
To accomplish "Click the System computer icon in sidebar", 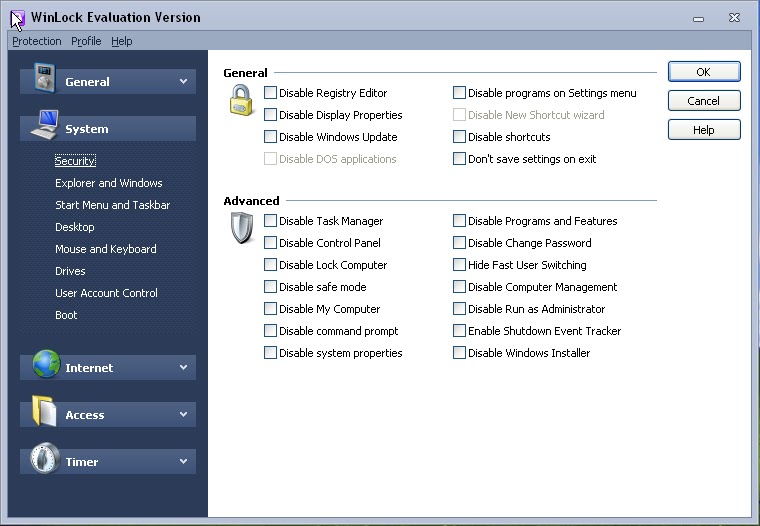I will [x=45, y=125].
